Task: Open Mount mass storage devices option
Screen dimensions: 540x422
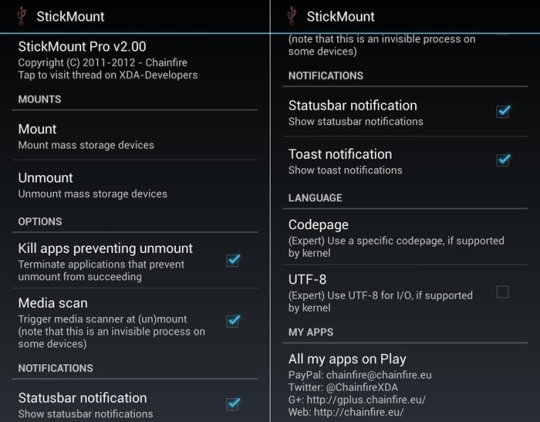Action: 135,136
